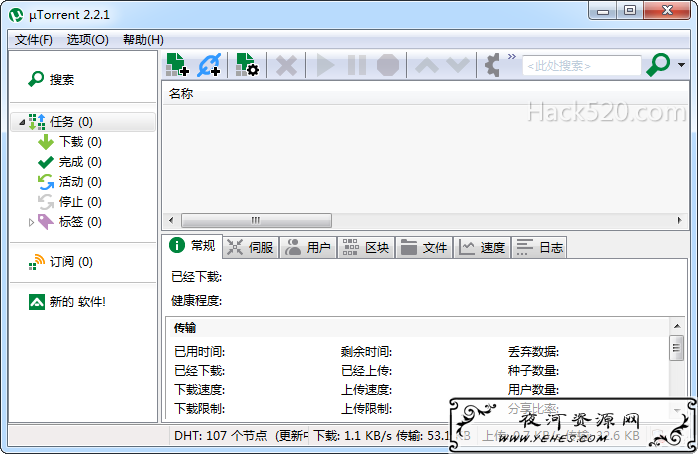The width and height of the screenshot is (698, 454).
Task: Click the Remove torrent X icon
Action: click(x=286, y=65)
